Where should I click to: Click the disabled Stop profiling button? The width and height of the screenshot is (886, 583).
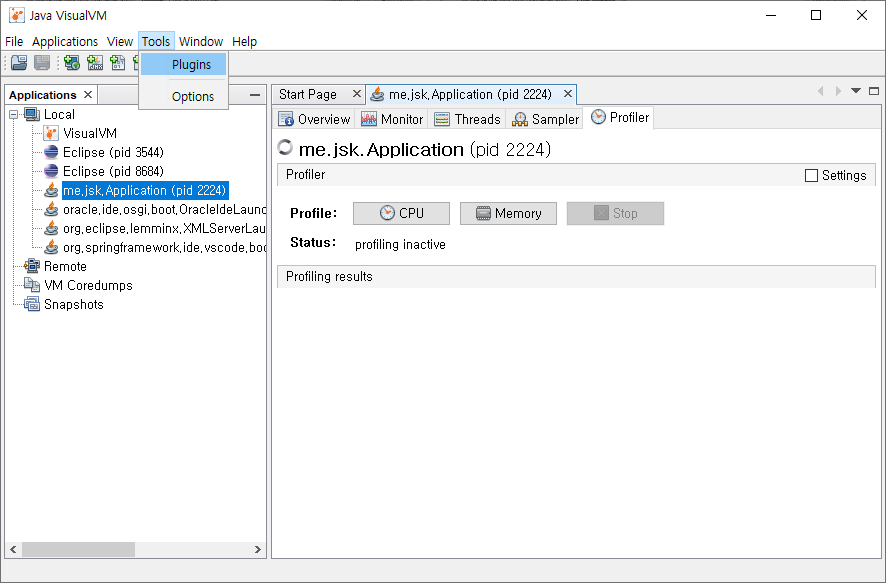pyautogui.click(x=615, y=214)
